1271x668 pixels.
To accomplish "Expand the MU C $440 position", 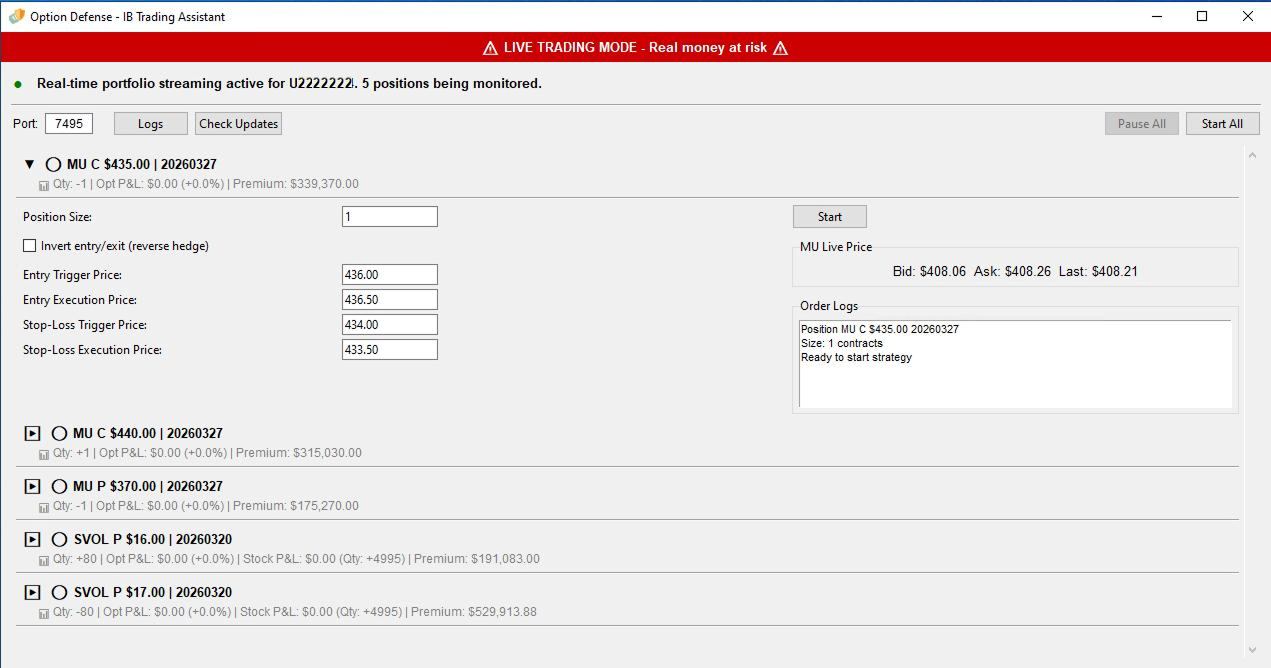I will point(31,433).
